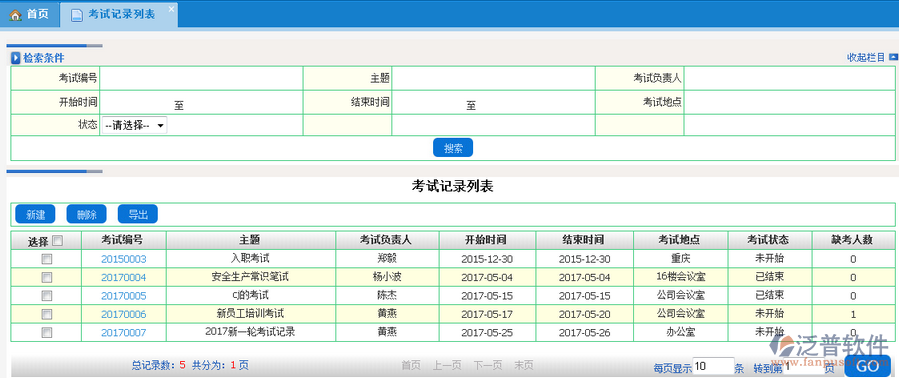The height and width of the screenshot is (378, 899).
Task: Toggle the select-all checkbox in header
Action: pos(57,240)
